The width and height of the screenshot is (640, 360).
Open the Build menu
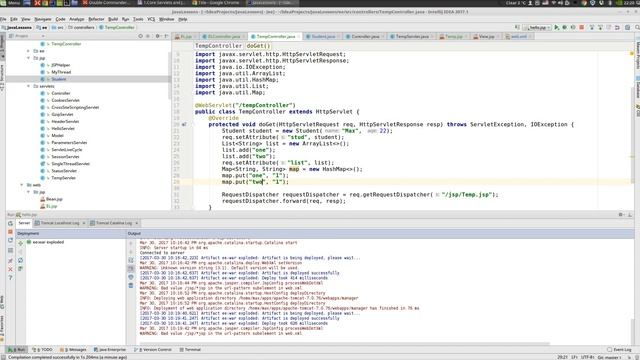click(113, 19)
